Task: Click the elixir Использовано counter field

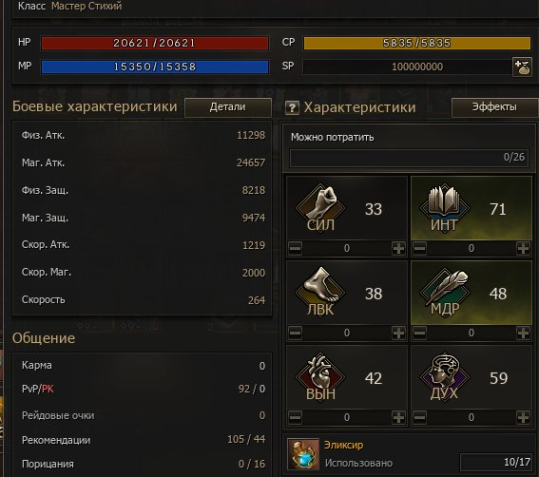Action: pos(496,462)
